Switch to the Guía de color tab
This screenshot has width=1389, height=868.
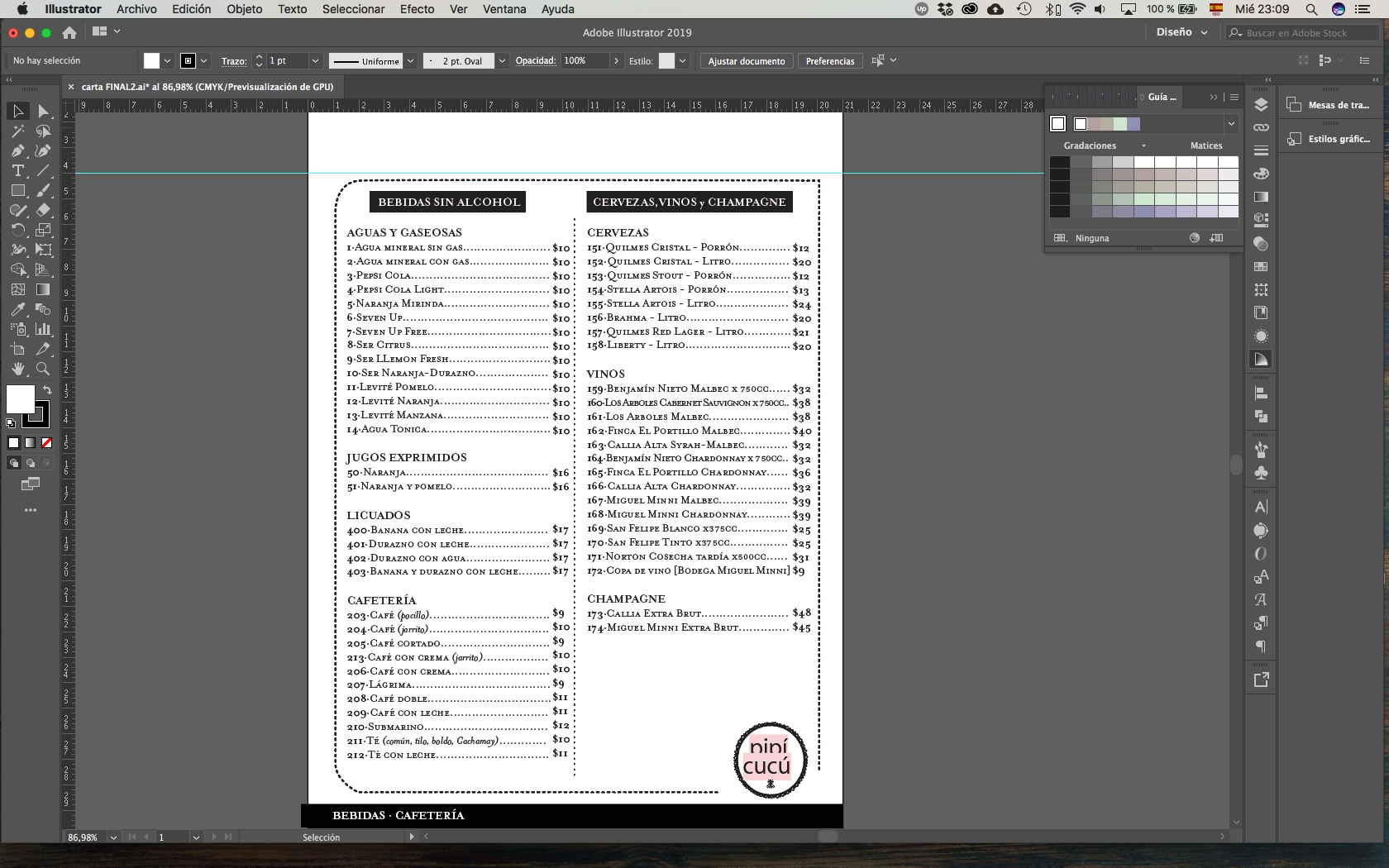click(1161, 97)
